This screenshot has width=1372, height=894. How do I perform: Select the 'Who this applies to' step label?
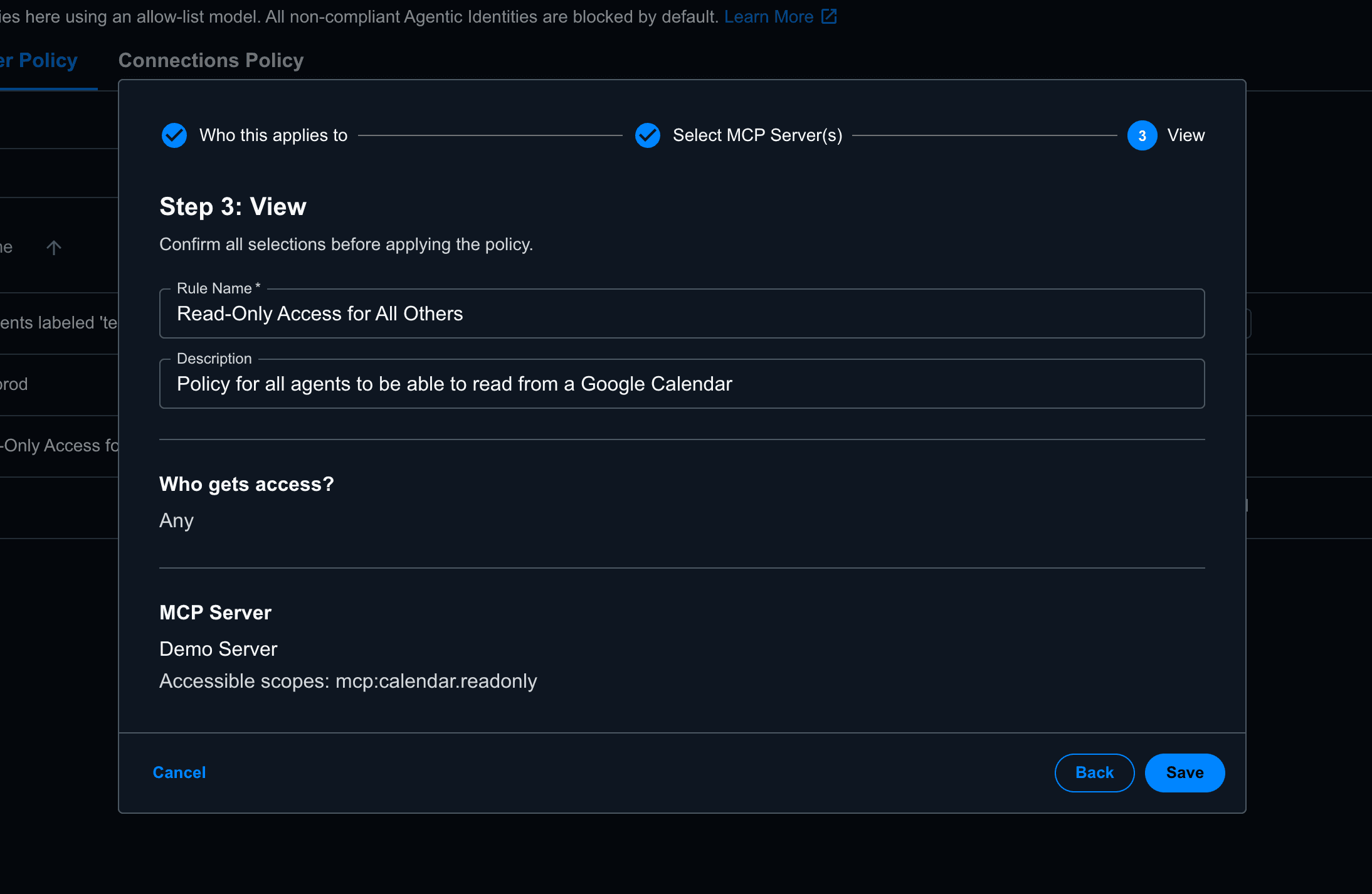tap(273, 135)
